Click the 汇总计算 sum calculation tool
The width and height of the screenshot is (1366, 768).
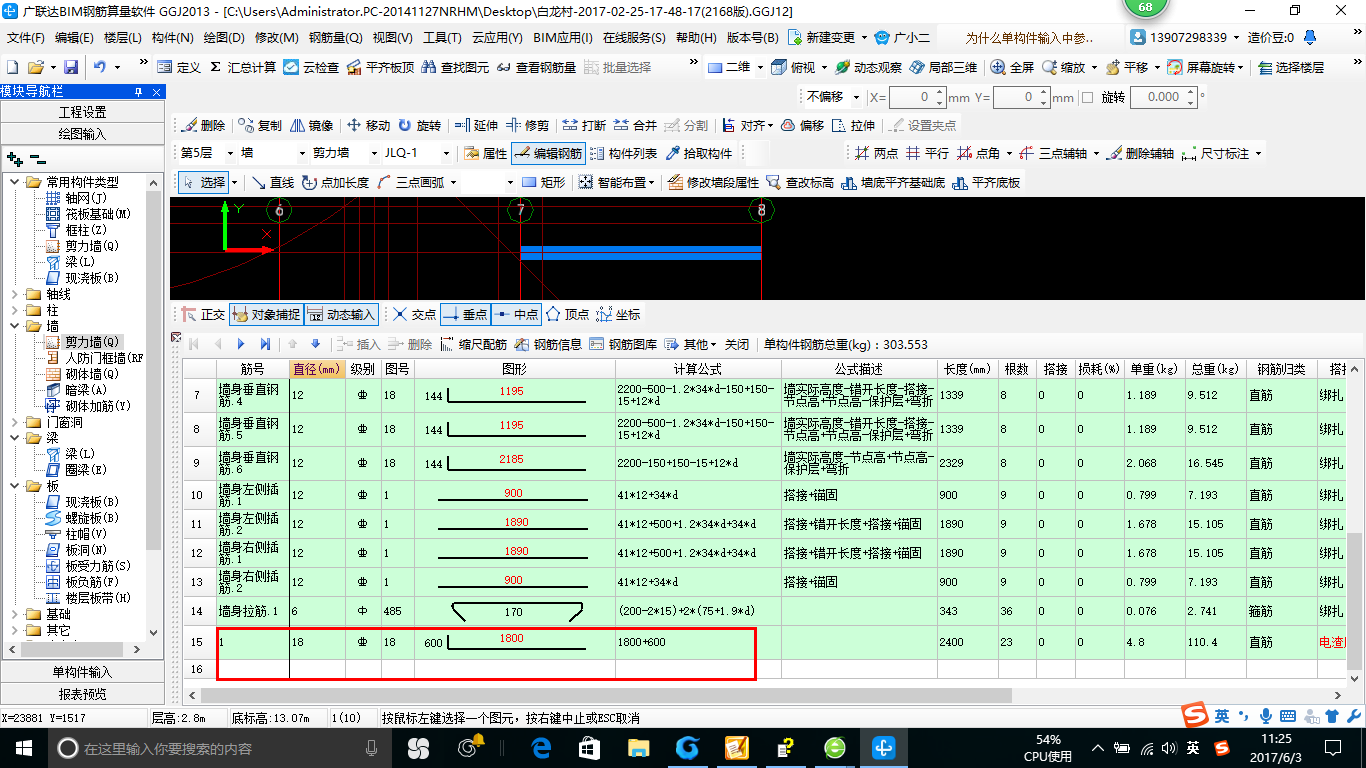243,67
